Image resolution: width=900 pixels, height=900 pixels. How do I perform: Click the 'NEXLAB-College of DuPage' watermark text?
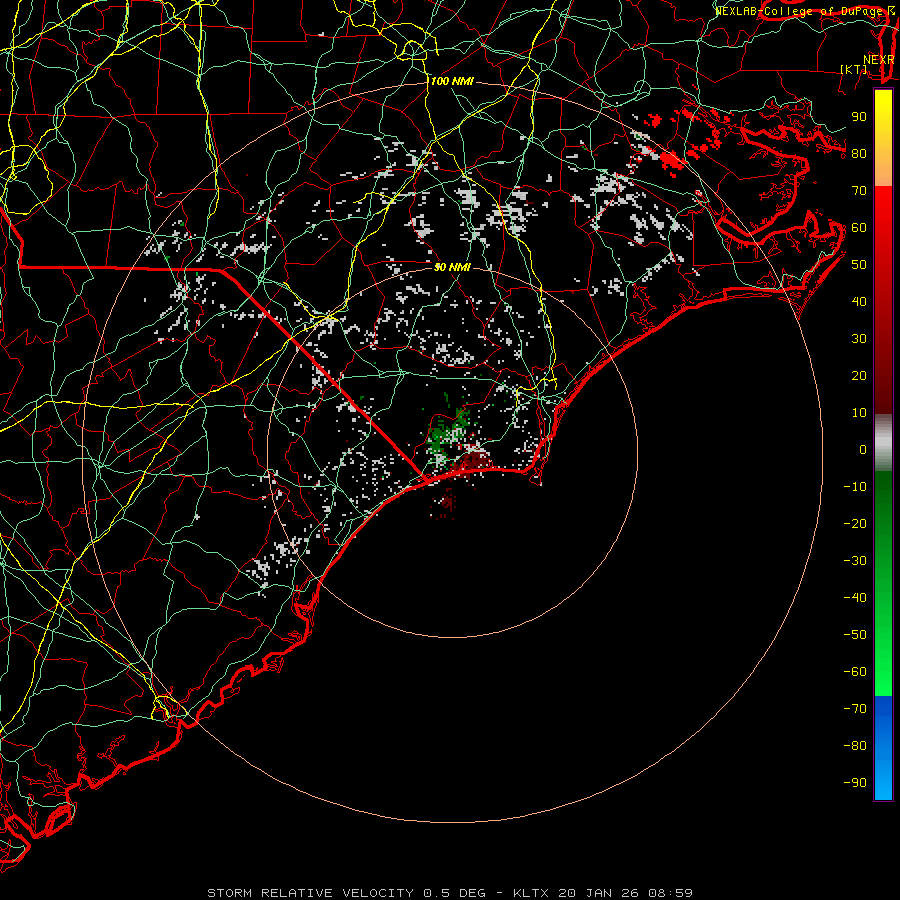click(798, 11)
